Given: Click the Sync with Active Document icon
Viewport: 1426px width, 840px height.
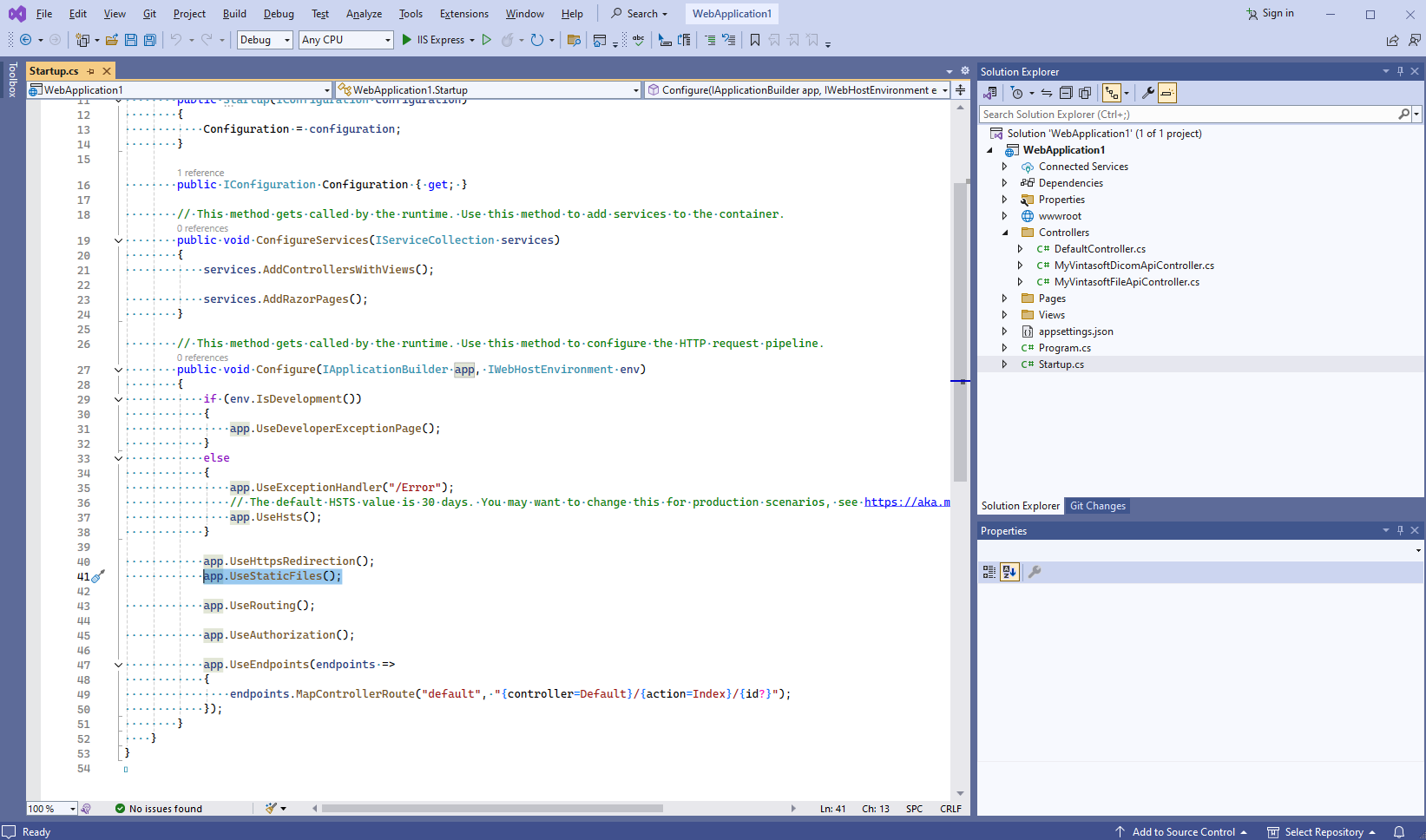Looking at the screenshot, I should click(1047, 93).
